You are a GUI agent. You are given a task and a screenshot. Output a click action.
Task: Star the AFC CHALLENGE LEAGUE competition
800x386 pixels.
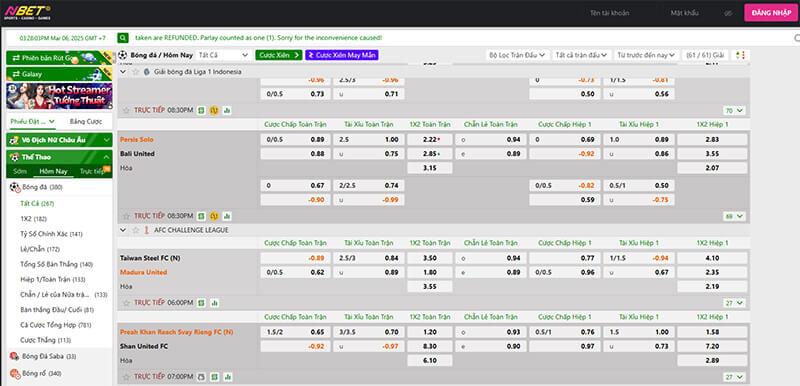(135, 230)
